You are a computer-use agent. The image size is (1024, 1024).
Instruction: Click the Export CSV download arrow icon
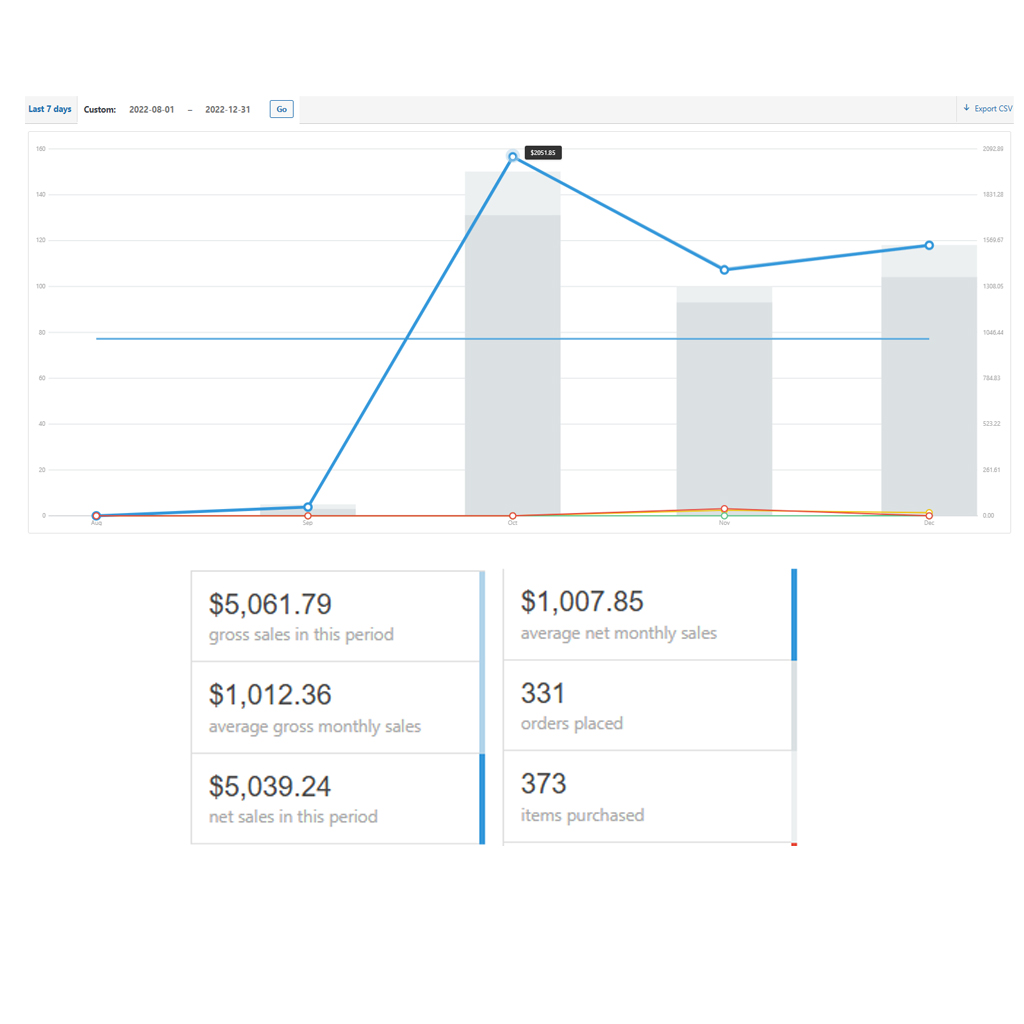[x=966, y=108]
